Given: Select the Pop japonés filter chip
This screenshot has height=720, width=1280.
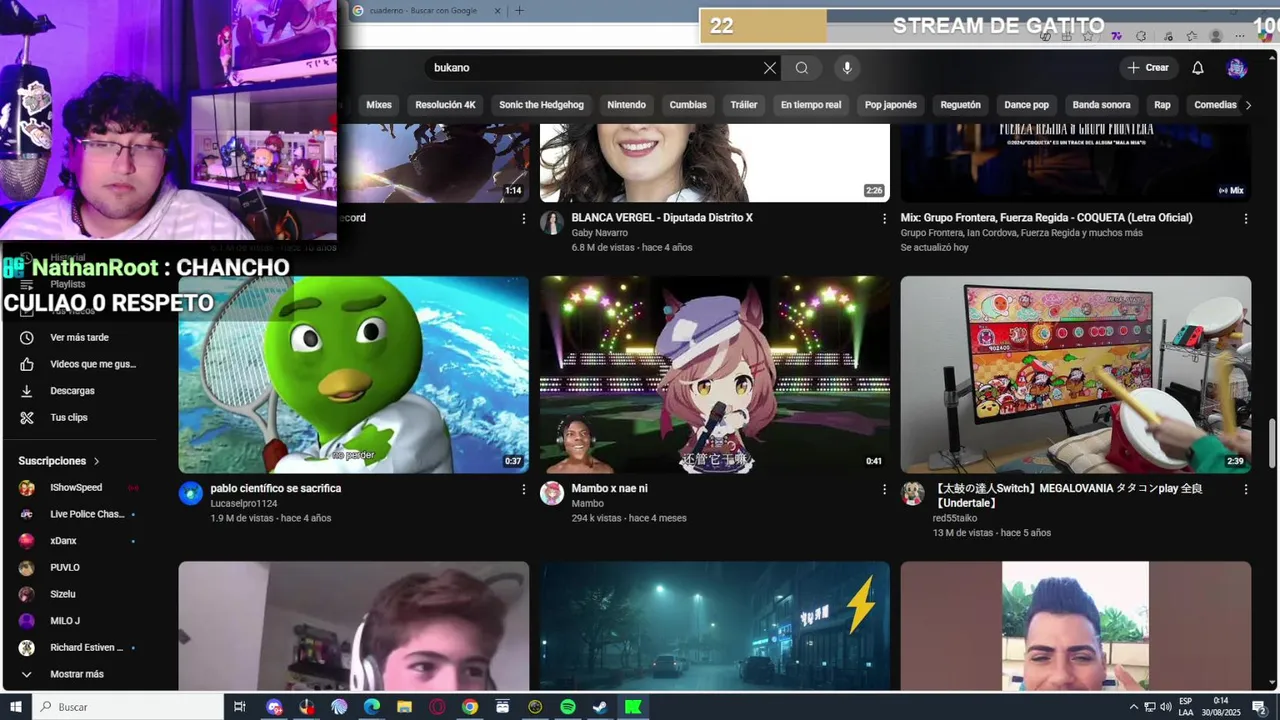Looking at the screenshot, I should (x=891, y=105).
